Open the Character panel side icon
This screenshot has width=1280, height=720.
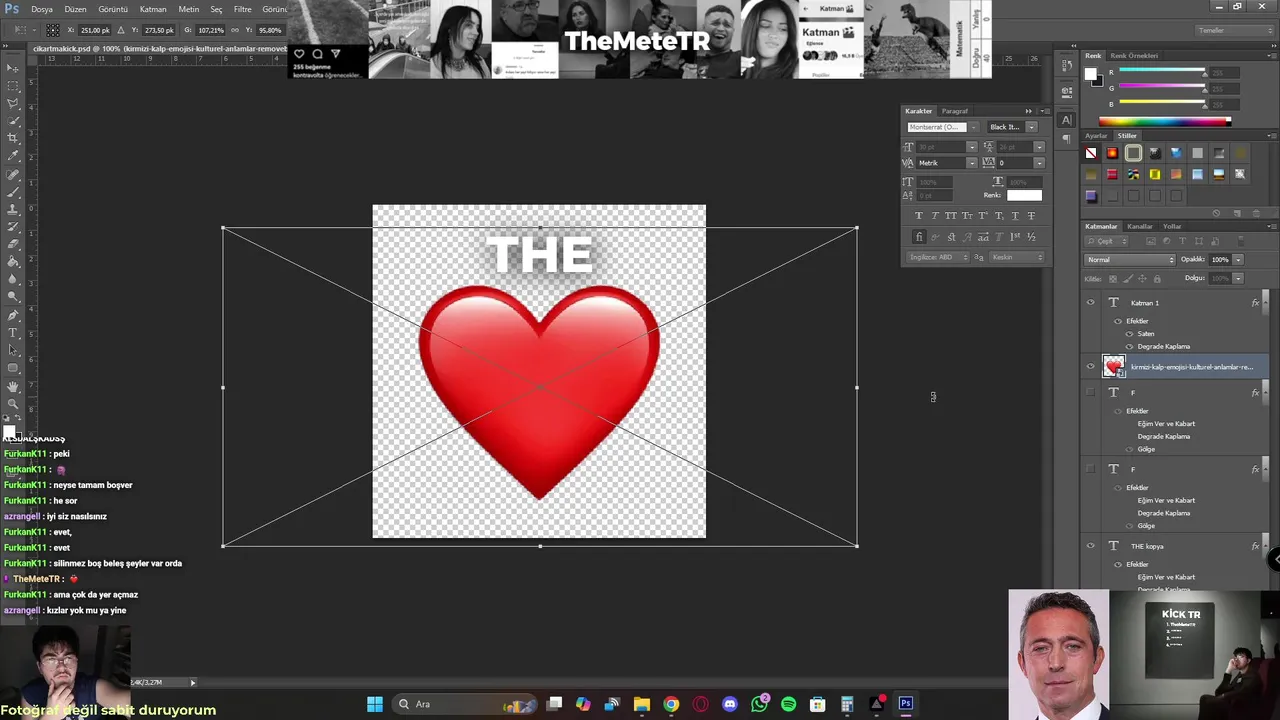click(1066, 120)
